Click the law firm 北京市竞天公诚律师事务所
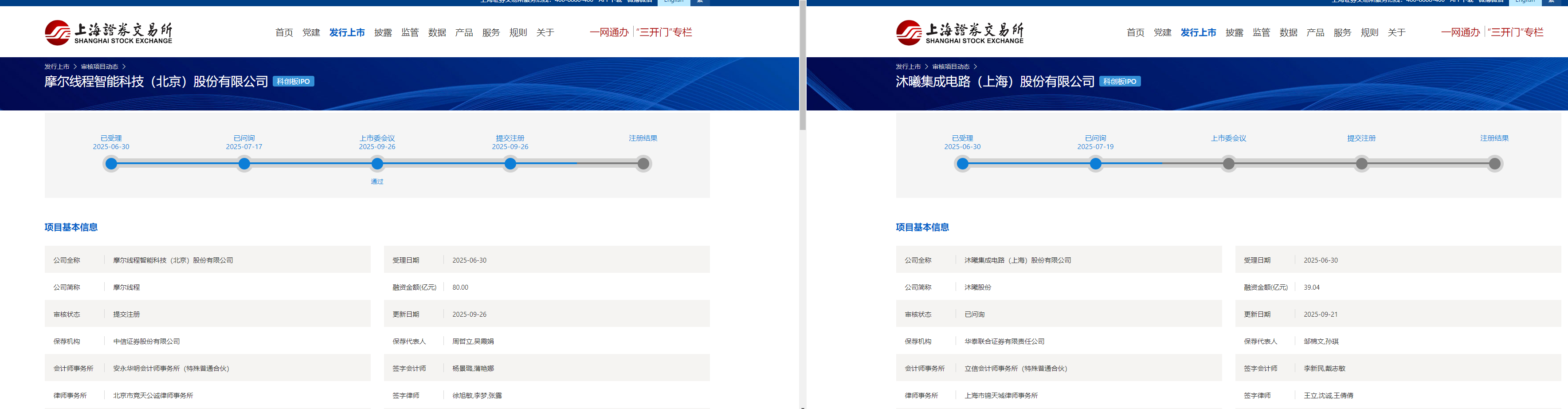 click(153, 396)
